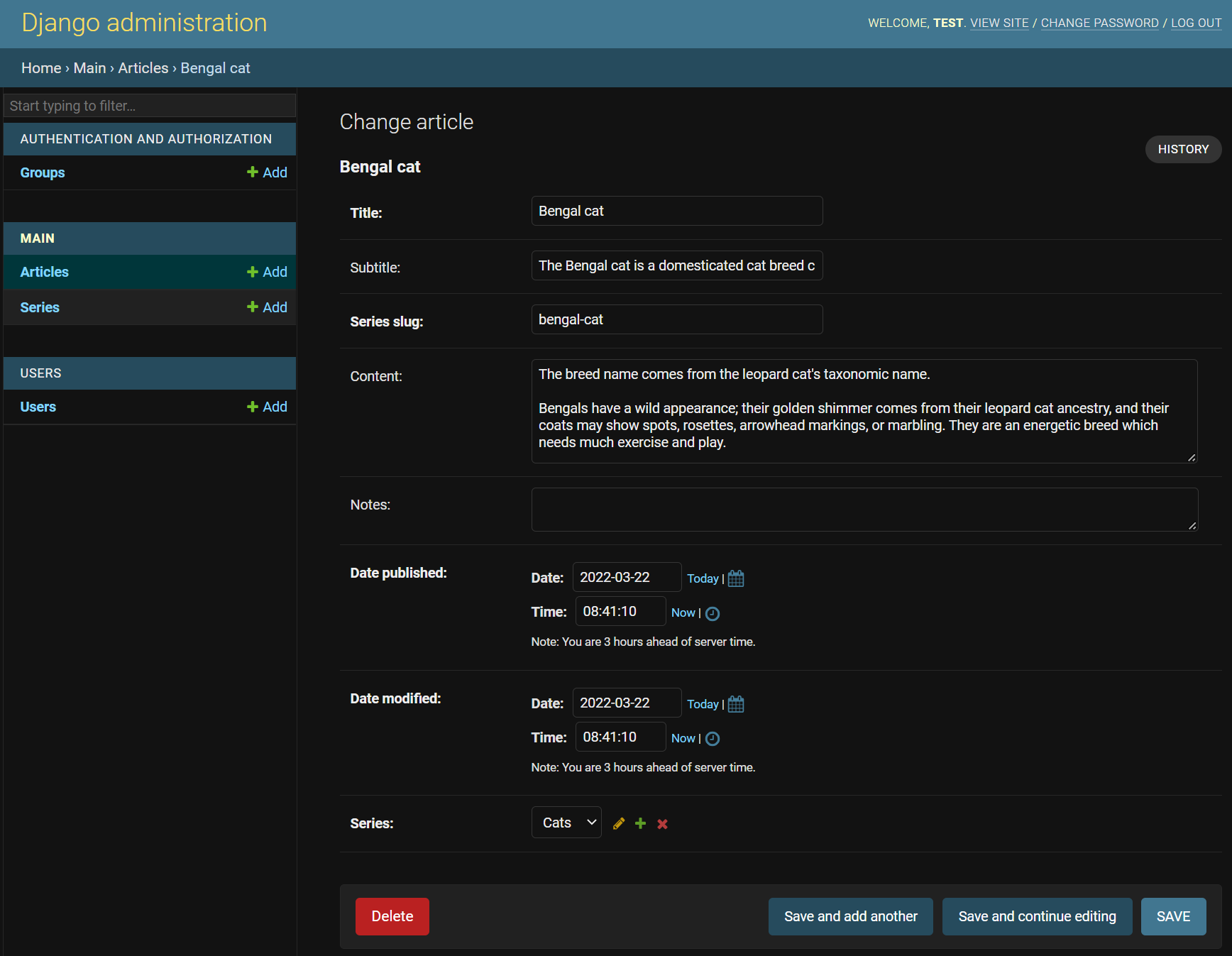Go to Main in breadcrumbs
1232x956 pixels.
[89, 68]
